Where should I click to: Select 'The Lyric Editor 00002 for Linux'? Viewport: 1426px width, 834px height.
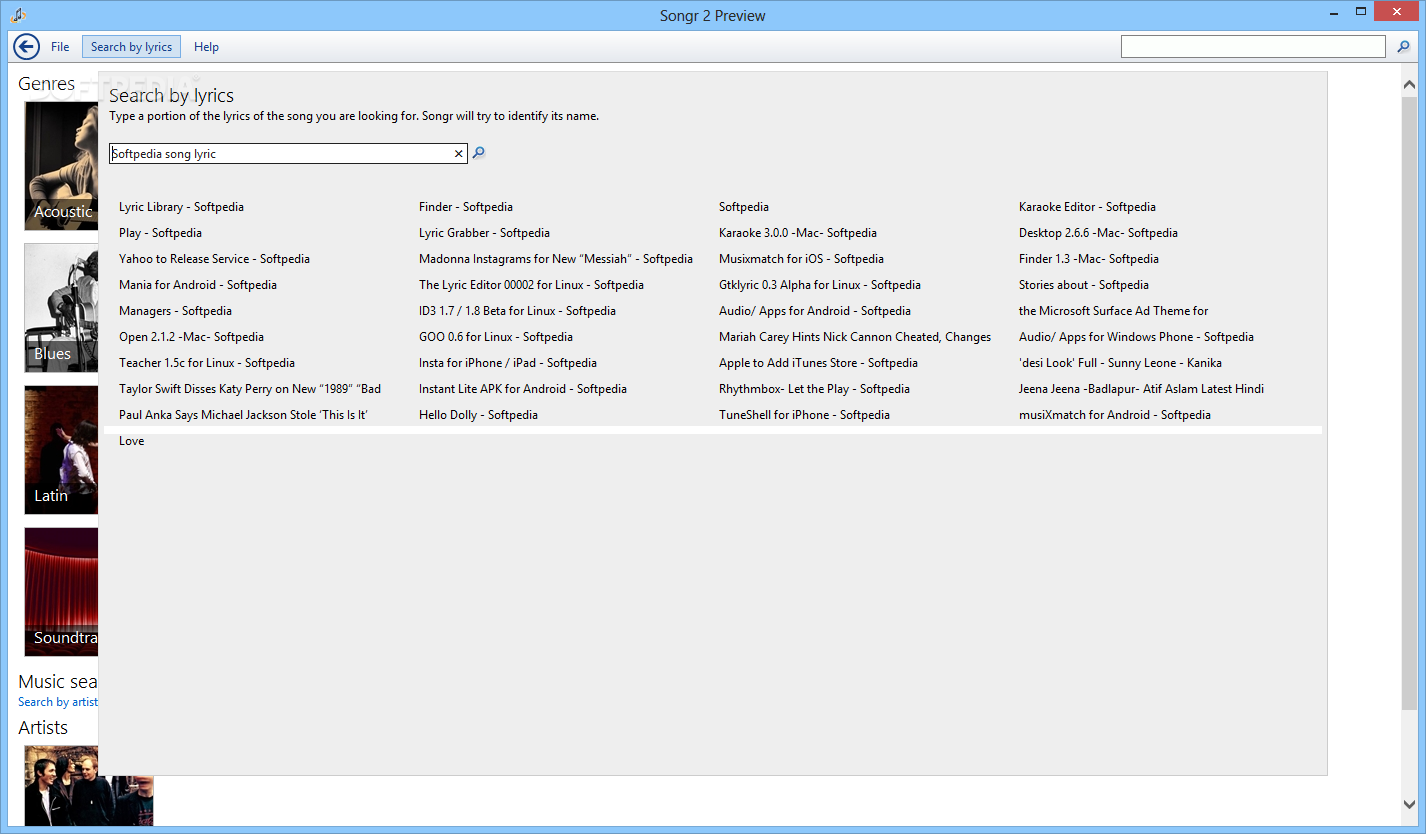pos(531,285)
